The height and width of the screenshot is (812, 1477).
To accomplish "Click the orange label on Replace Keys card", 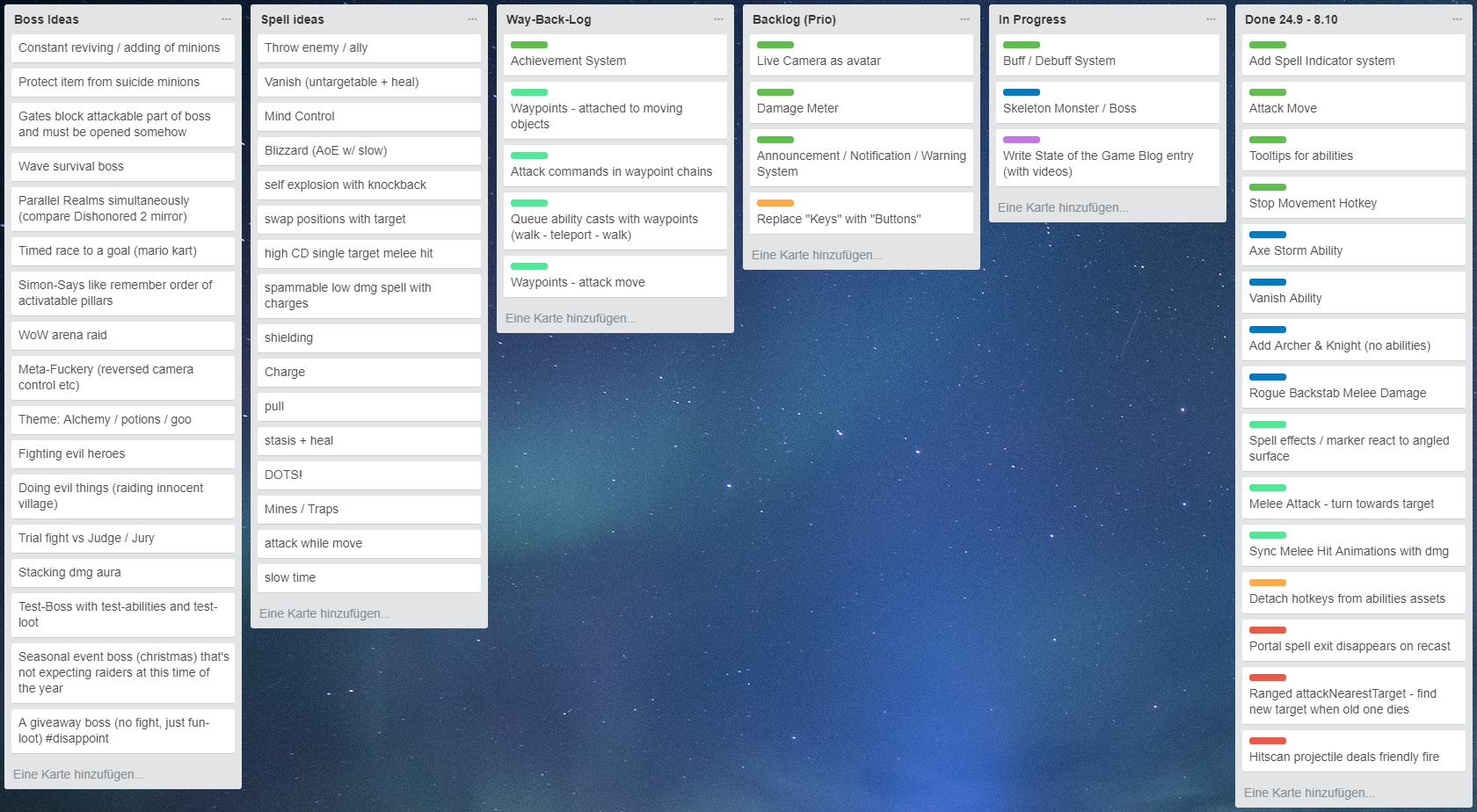I will click(x=775, y=203).
